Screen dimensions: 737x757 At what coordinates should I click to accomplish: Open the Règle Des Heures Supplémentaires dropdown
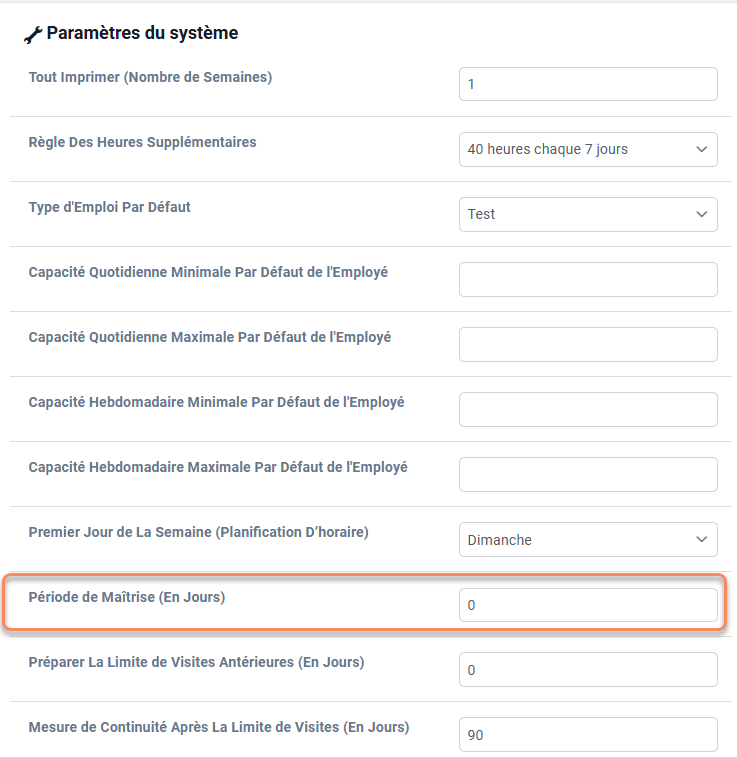(x=588, y=150)
